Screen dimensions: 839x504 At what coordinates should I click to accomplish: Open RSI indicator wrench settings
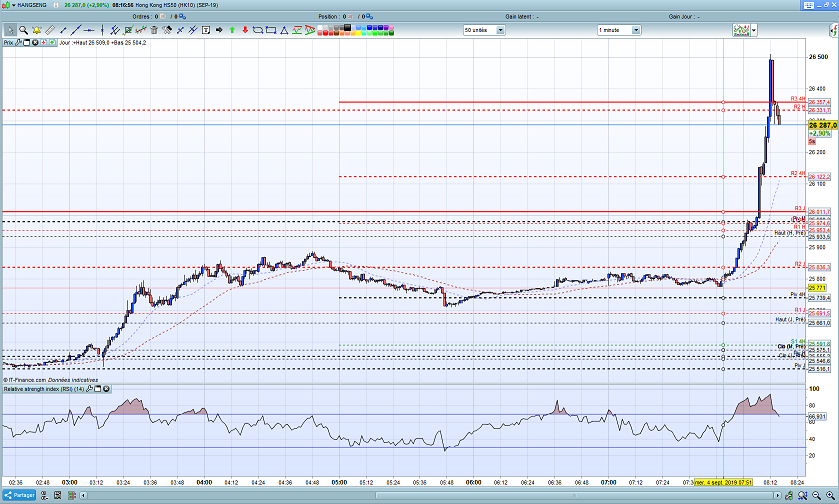tap(89, 389)
